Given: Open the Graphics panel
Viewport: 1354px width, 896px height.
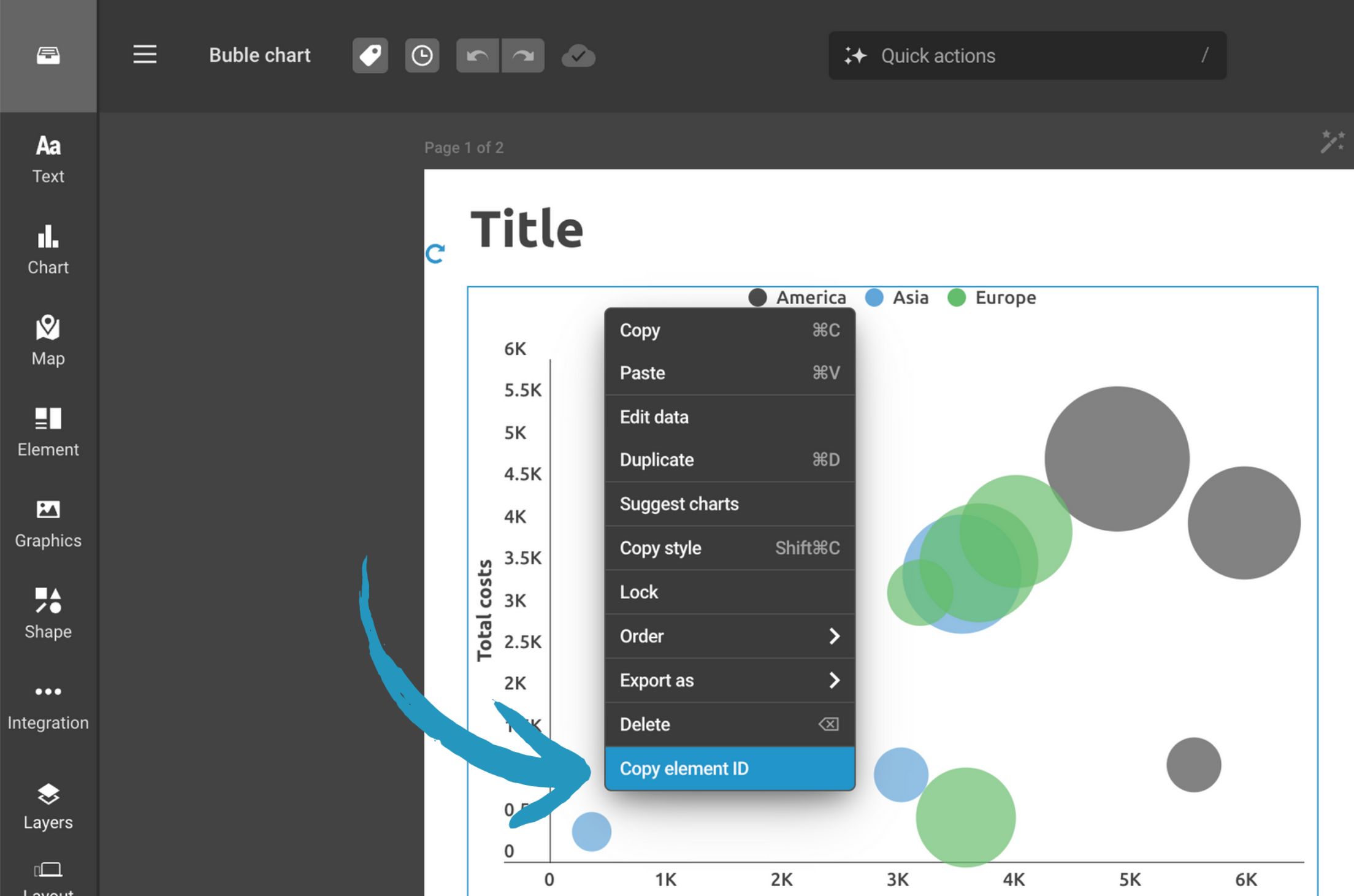Looking at the screenshot, I should click(48, 520).
